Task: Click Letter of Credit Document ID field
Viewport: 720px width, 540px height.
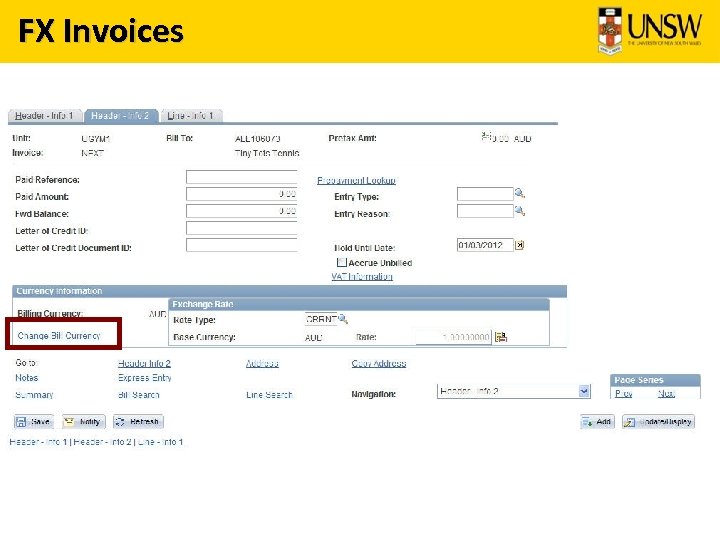Action: click(242, 245)
